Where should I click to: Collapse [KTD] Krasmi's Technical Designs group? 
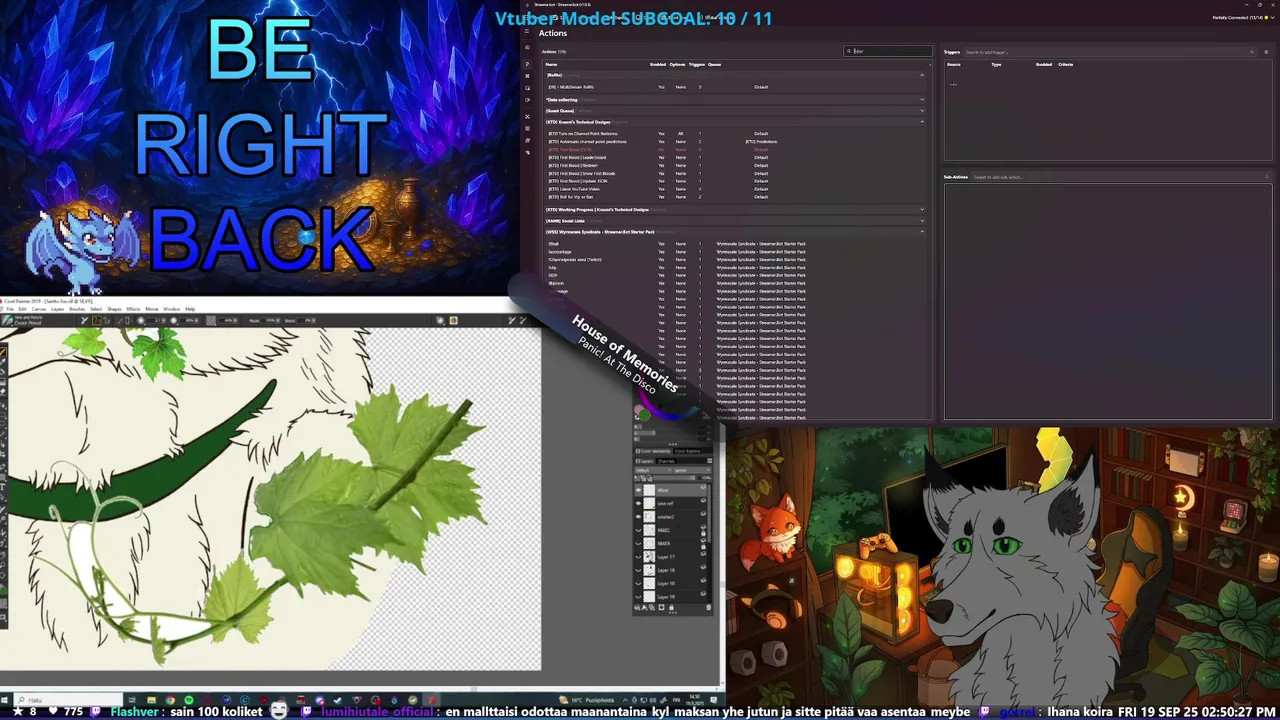(922, 122)
